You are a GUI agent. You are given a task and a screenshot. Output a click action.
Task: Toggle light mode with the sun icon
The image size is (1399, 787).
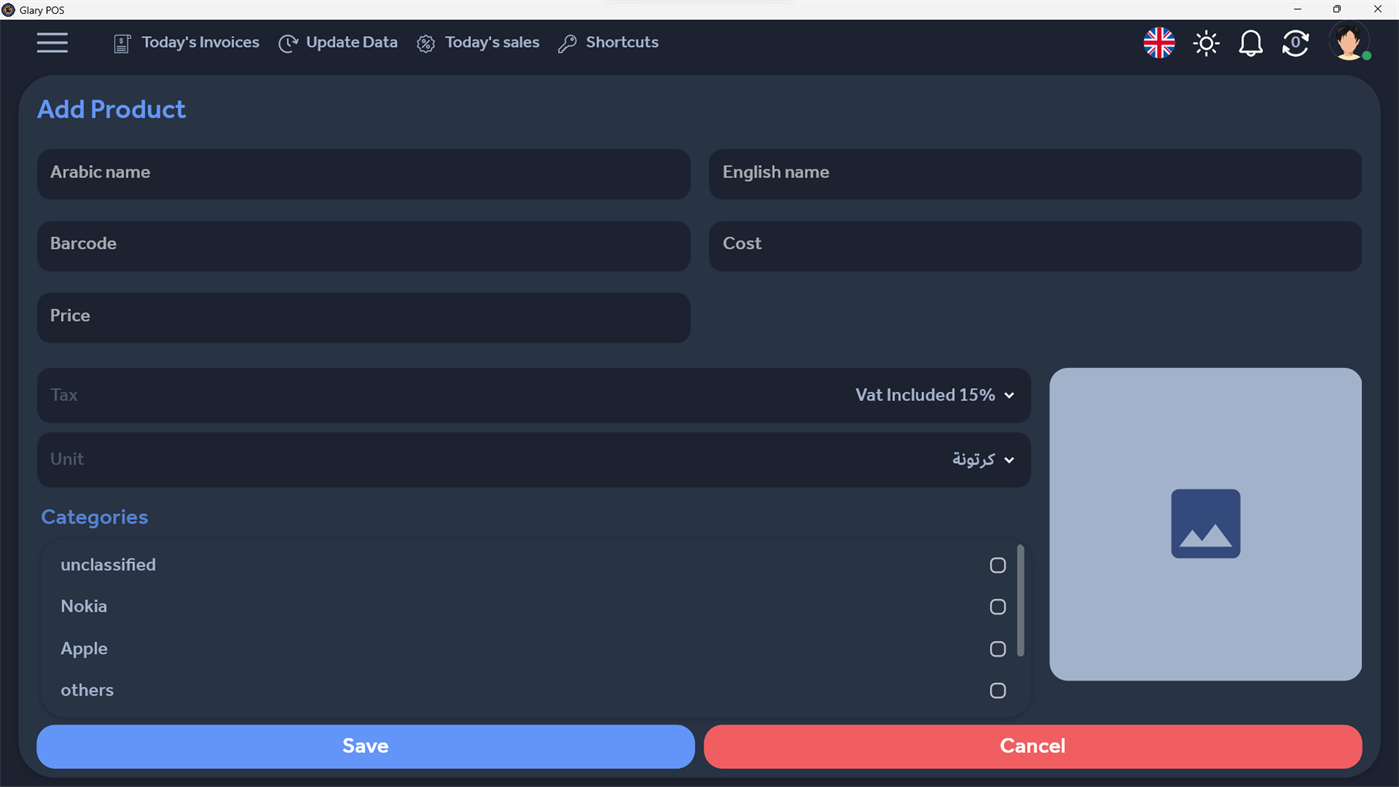(1206, 43)
